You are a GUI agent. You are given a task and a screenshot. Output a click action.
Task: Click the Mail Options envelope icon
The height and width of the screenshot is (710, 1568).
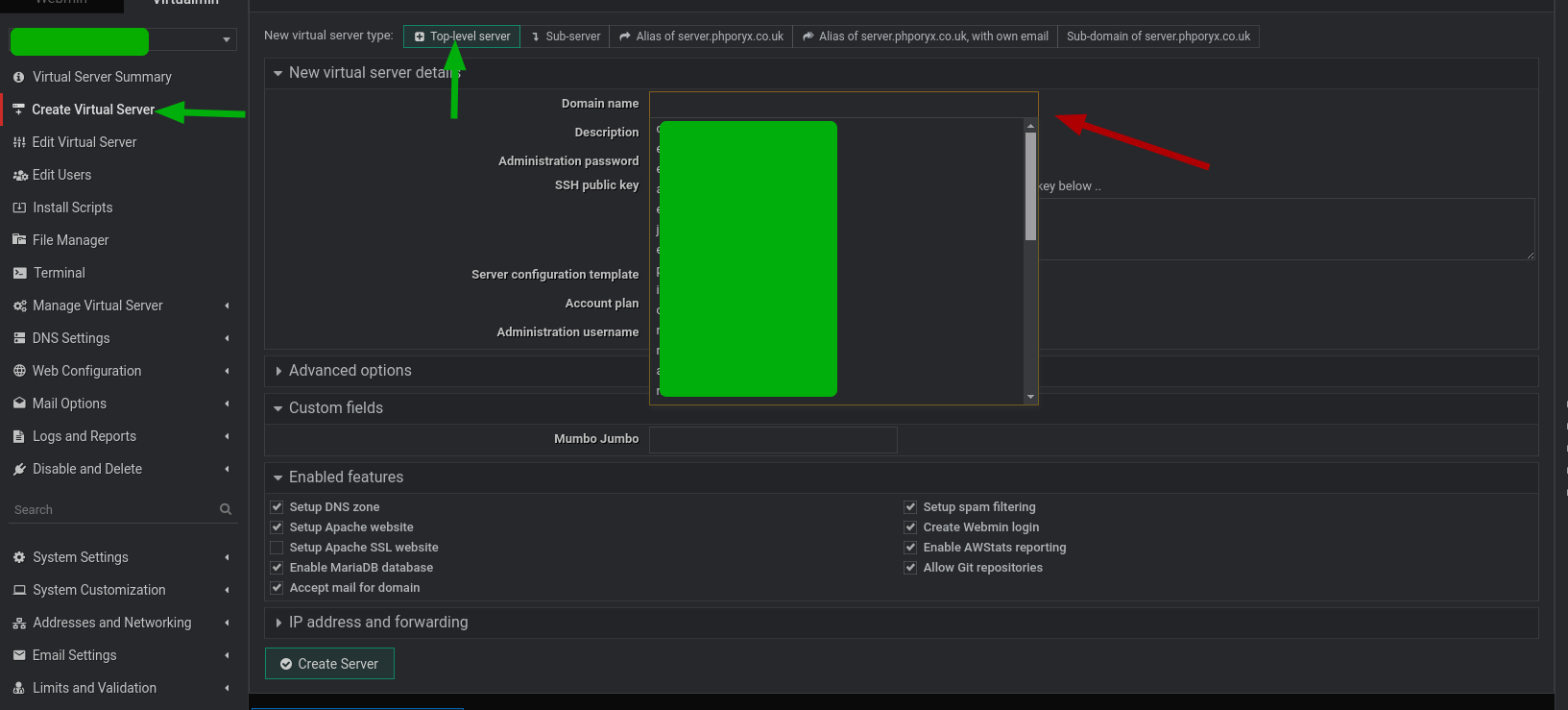click(19, 404)
